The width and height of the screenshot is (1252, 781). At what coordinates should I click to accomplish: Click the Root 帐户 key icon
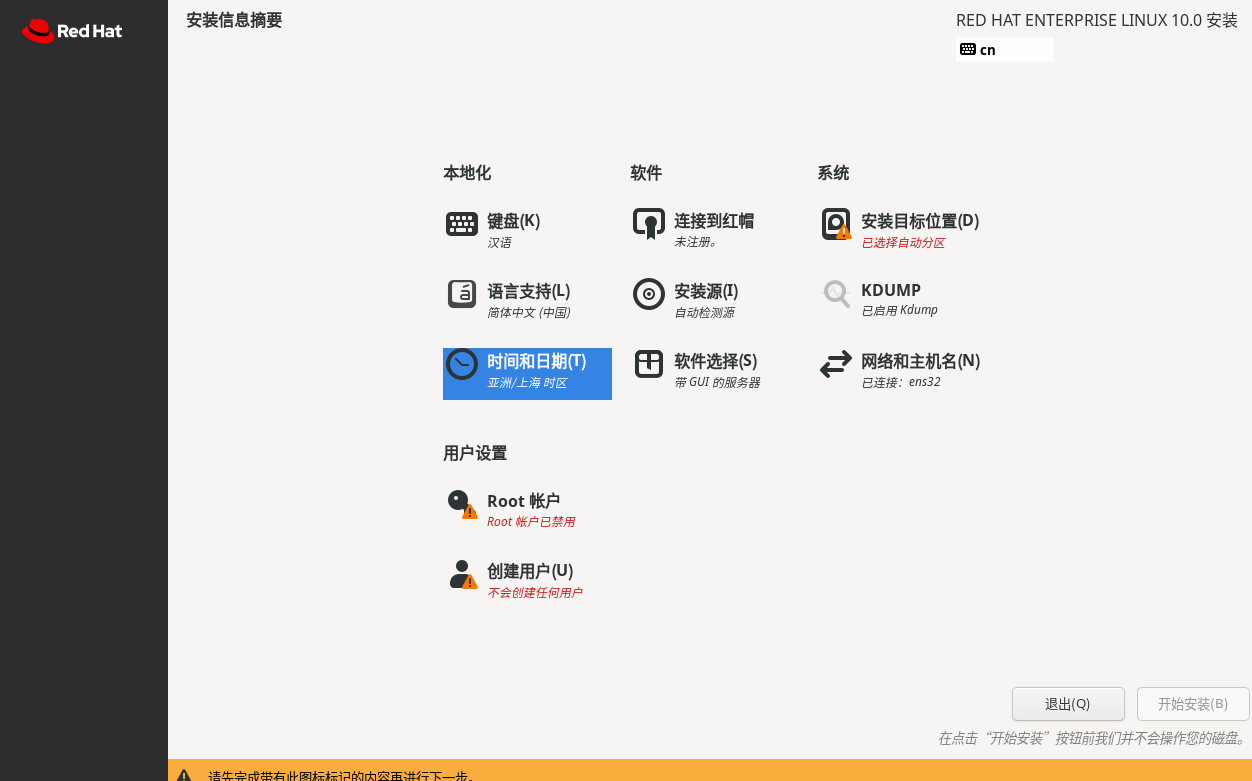click(462, 504)
